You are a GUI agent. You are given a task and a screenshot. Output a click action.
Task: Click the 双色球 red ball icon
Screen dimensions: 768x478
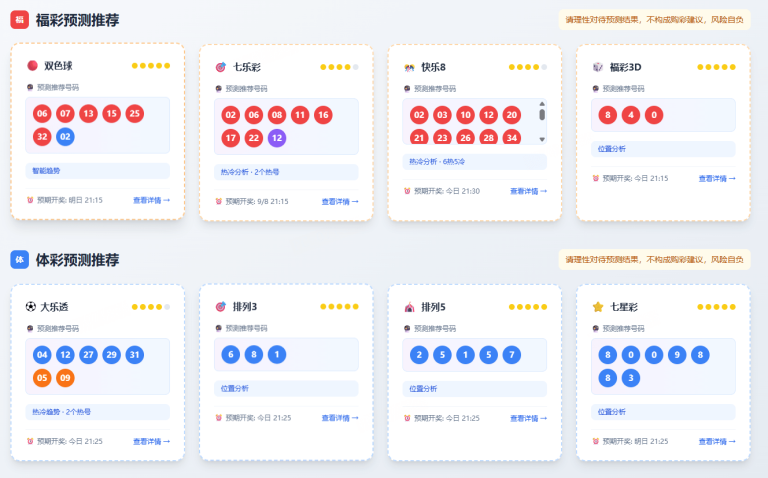tap(32, 66)
